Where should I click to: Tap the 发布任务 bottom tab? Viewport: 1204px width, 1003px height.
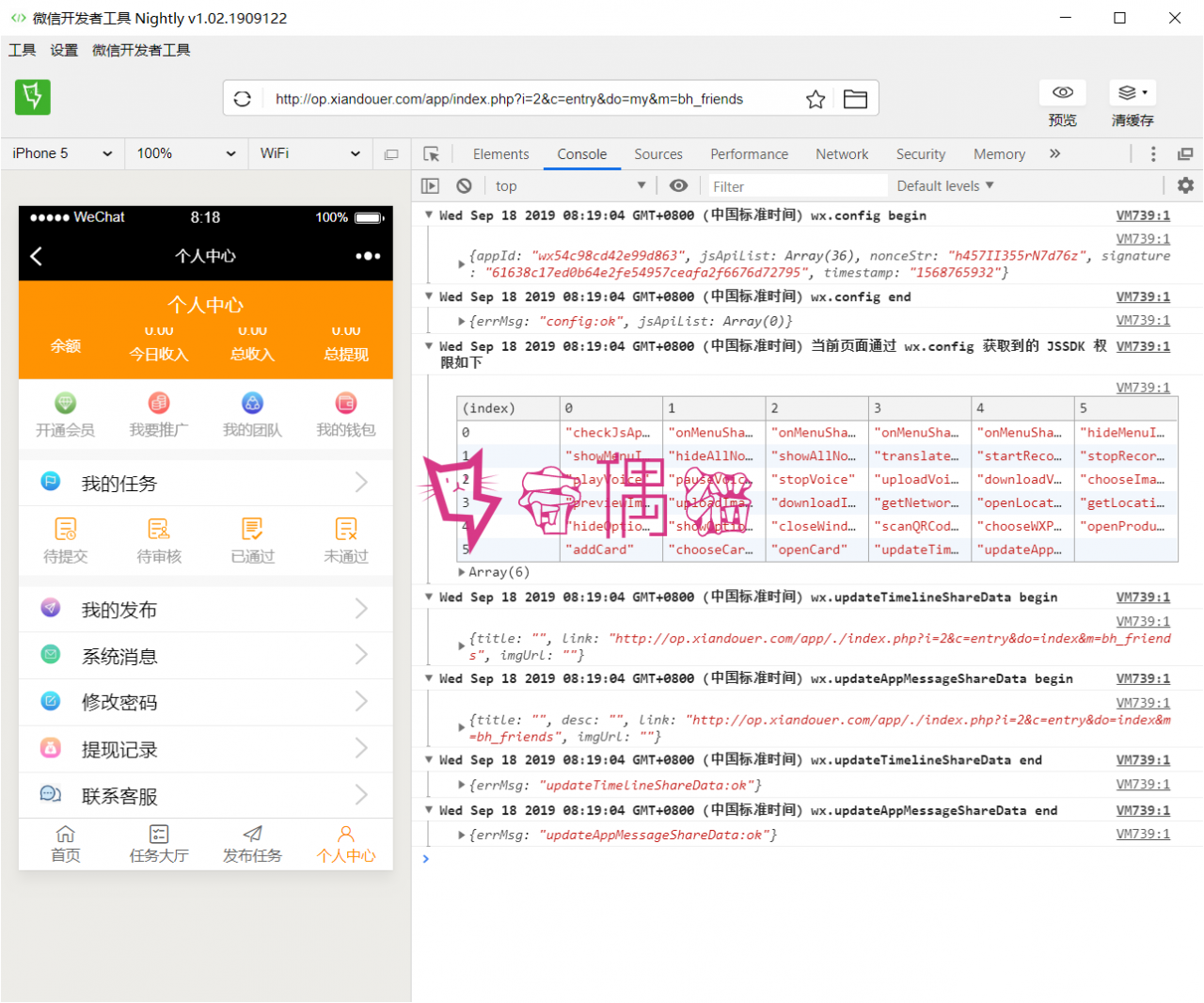point(252,844)
